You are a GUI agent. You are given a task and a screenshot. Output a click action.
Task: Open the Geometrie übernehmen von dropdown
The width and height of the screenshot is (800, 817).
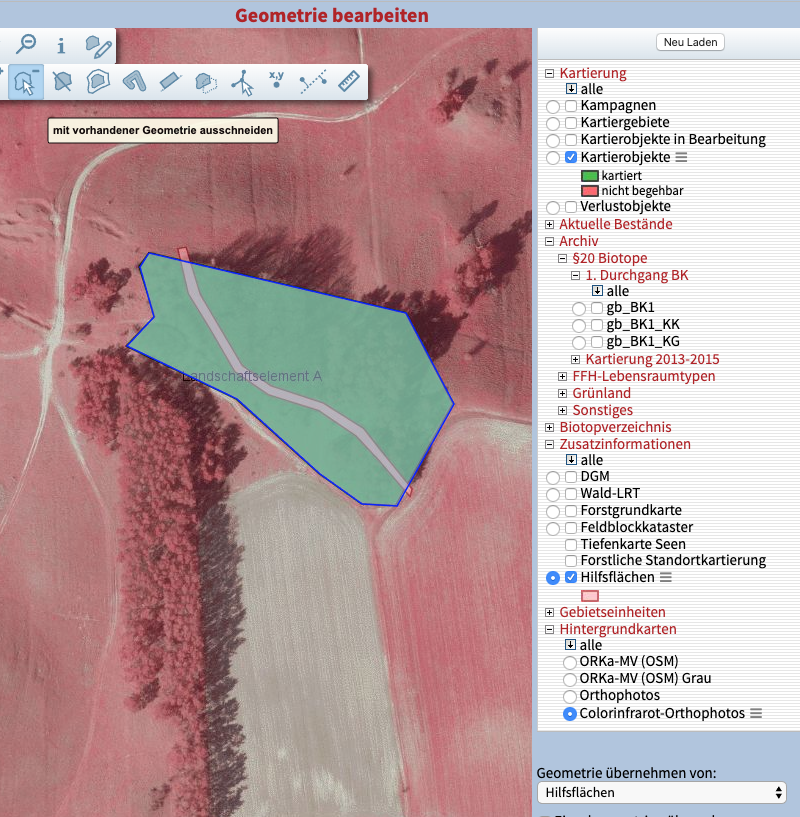(x=661, y=792)
